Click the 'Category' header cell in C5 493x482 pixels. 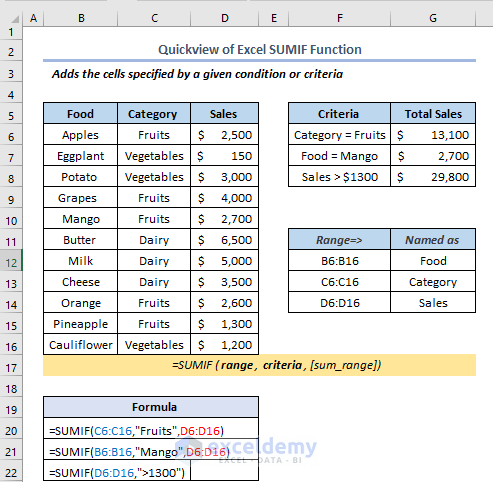point(154,113)
